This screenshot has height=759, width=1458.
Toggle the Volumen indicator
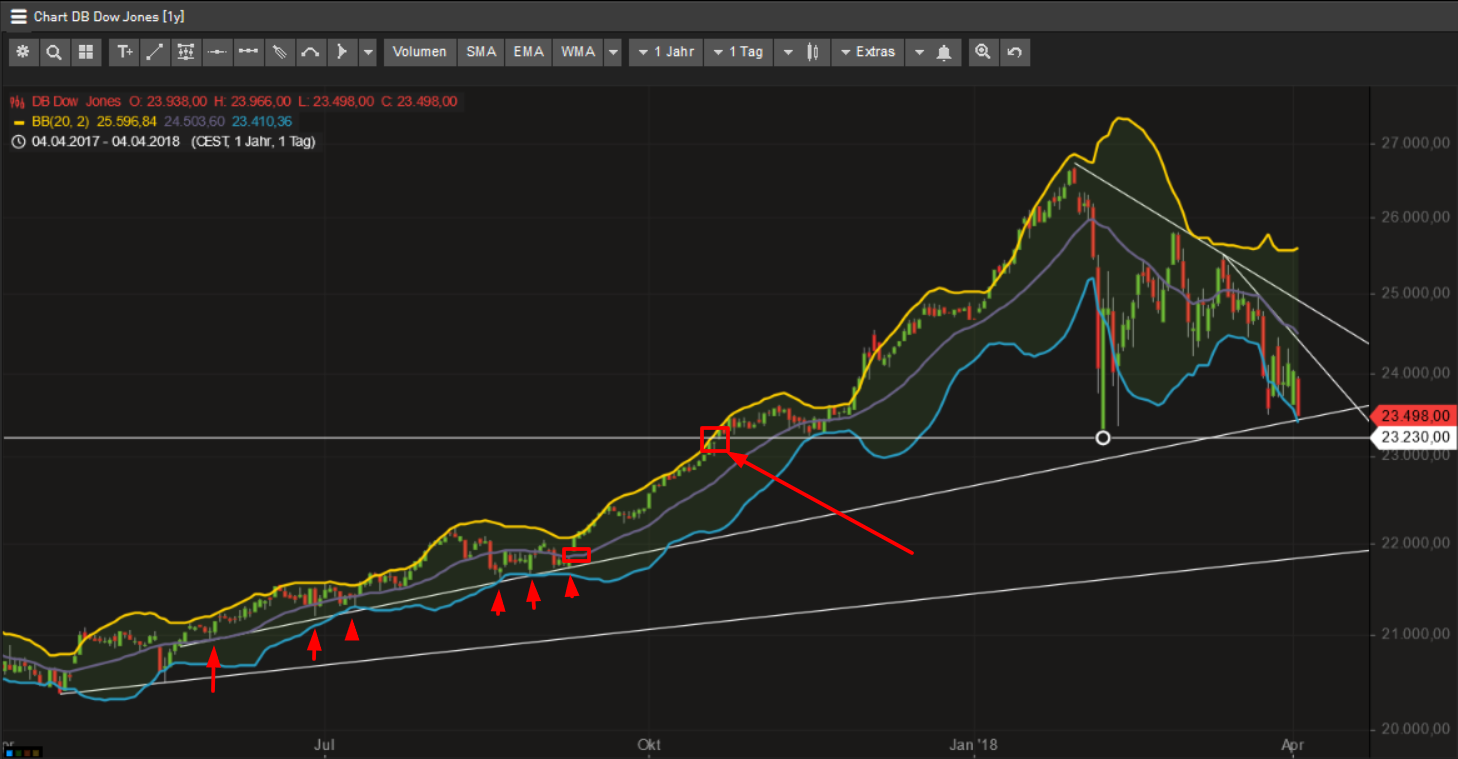(420, 52)
